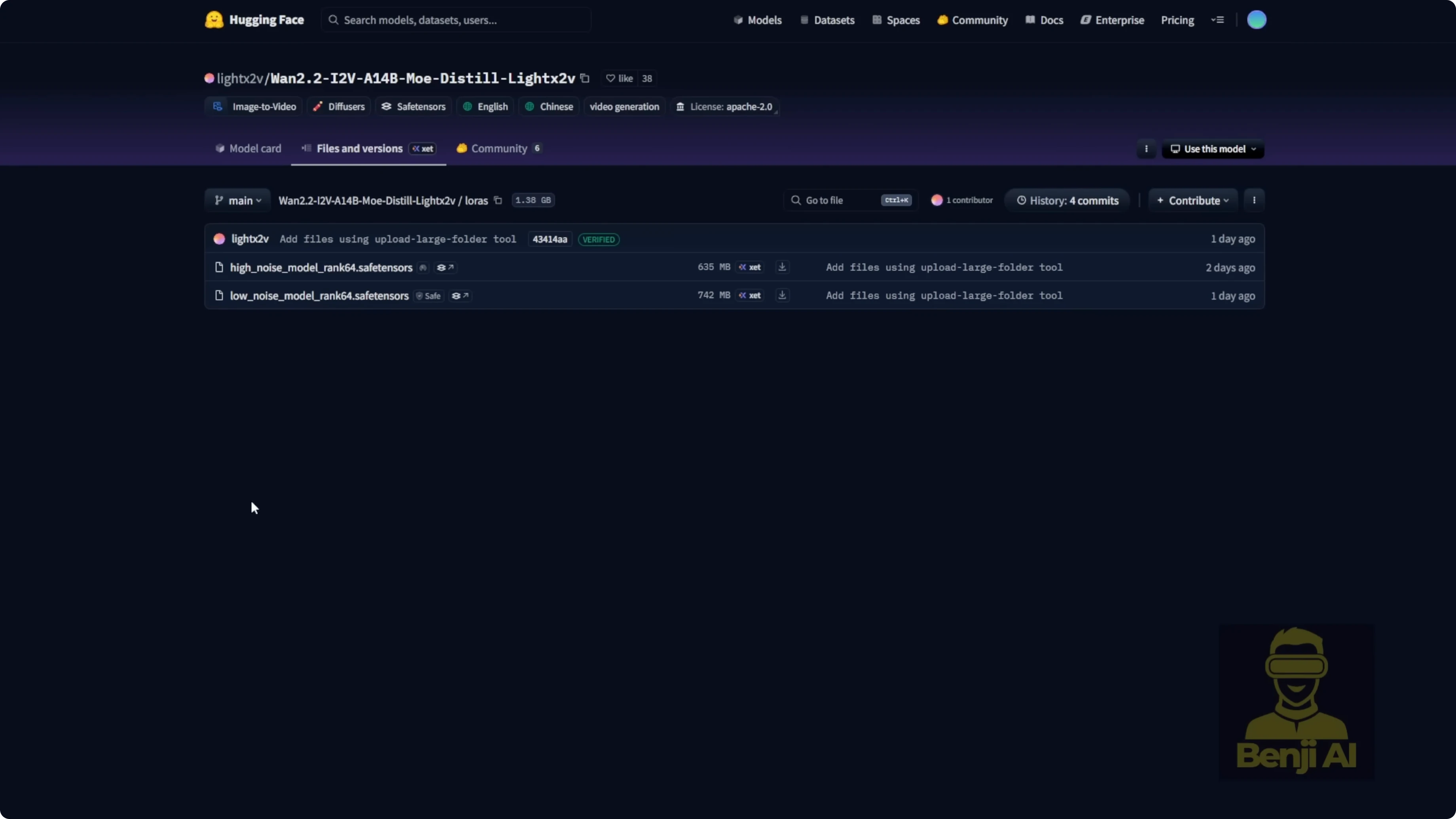Expand the top navigation more menu
The width and height of the screenshot is (1456, 819).
coord(1217,20)
